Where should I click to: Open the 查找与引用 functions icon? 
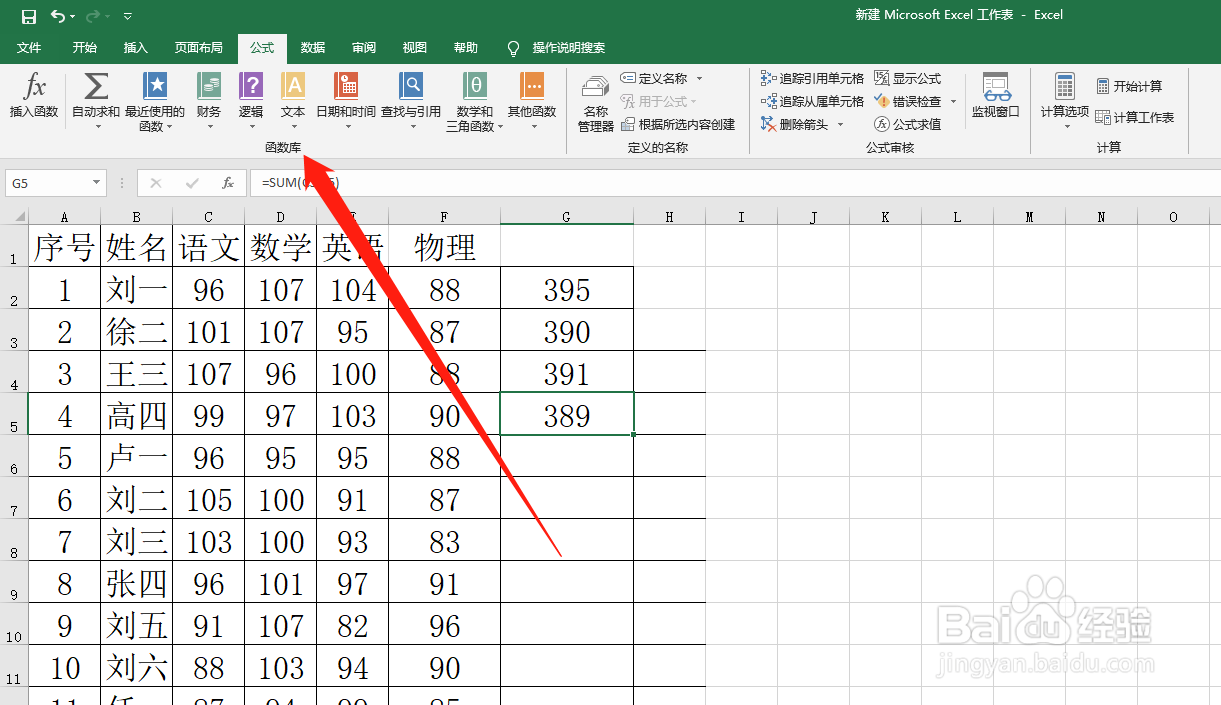click(410, 87)
